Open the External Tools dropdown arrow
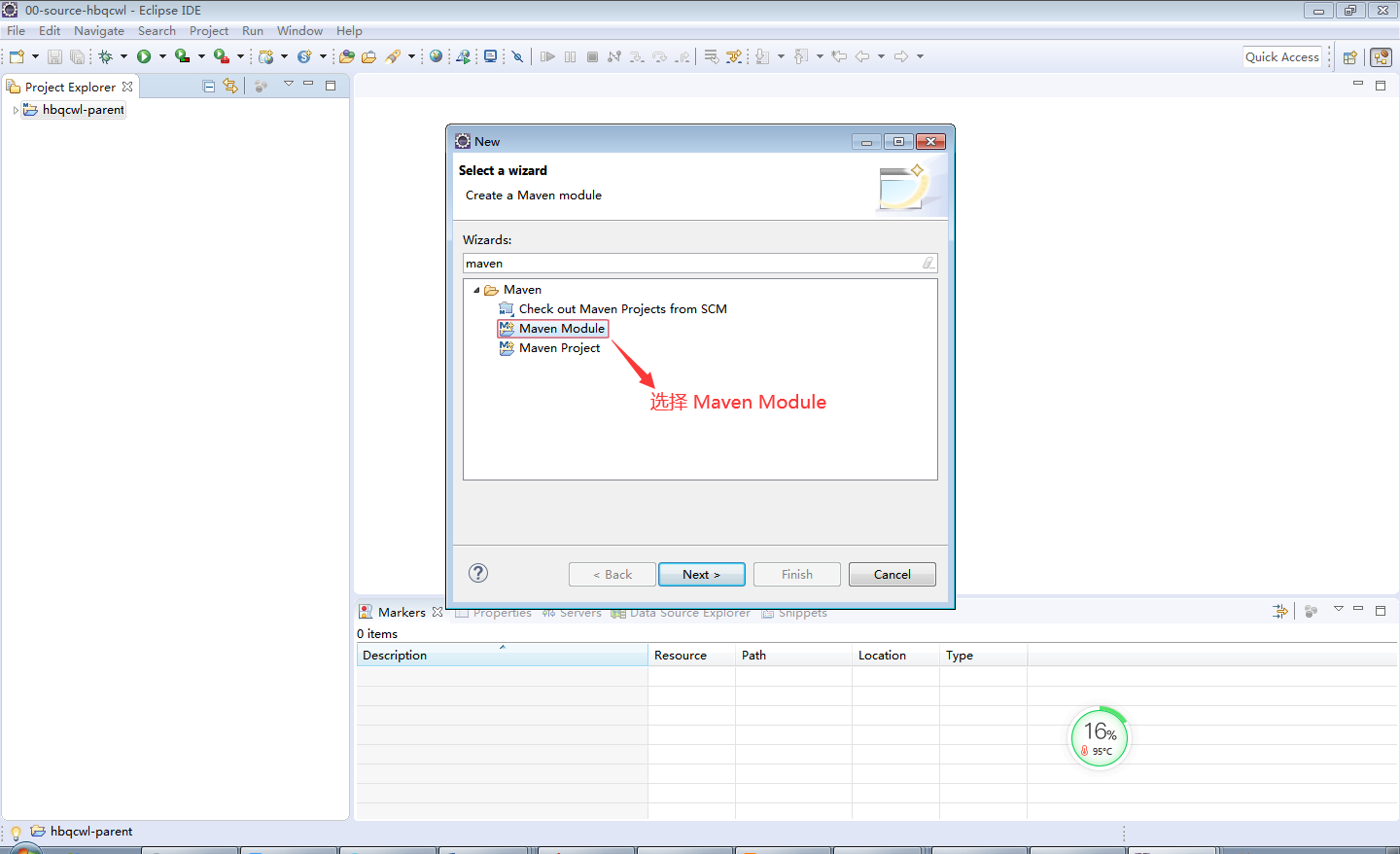 (x=240, y=56)
